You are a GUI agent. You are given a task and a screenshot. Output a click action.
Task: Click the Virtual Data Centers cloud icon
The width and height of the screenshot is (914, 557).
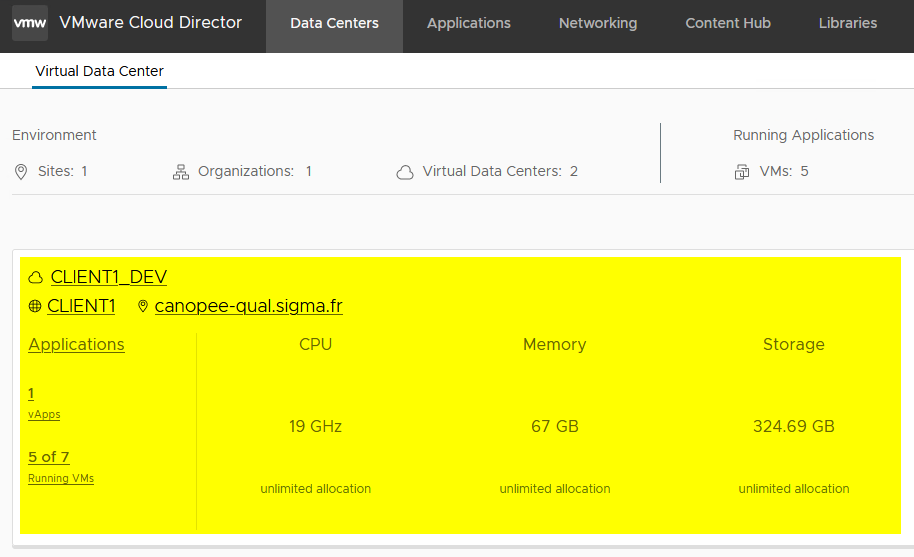pos(405,172)
